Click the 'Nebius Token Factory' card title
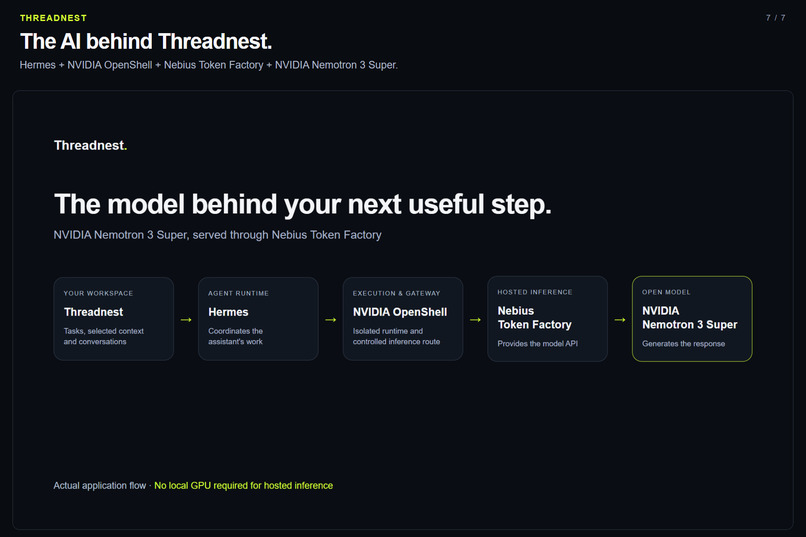The width and height of the screenshot is (806, 537). 535,318
